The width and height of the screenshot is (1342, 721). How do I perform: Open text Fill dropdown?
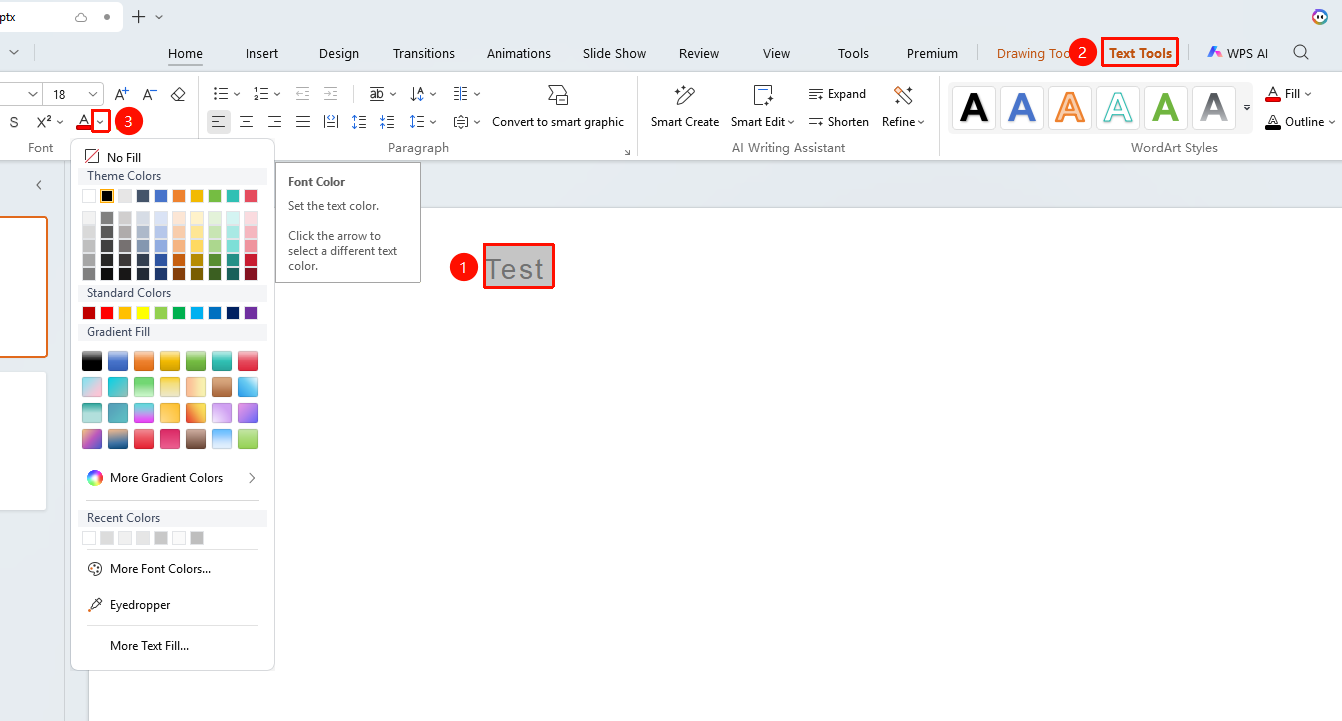[x=1289, y=94]
